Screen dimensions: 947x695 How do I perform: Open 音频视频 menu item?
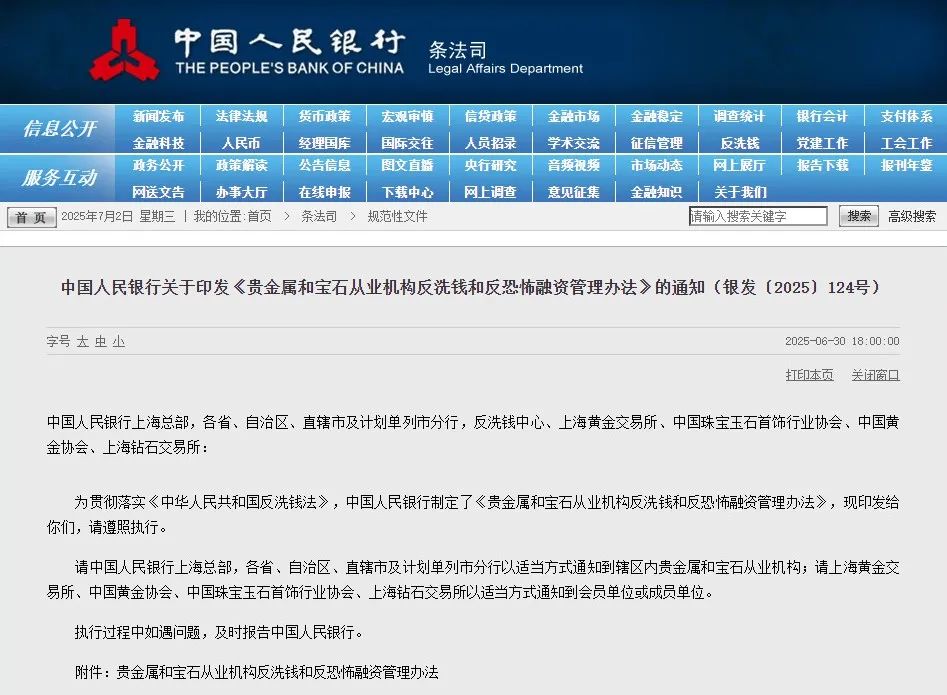[573, 165]
